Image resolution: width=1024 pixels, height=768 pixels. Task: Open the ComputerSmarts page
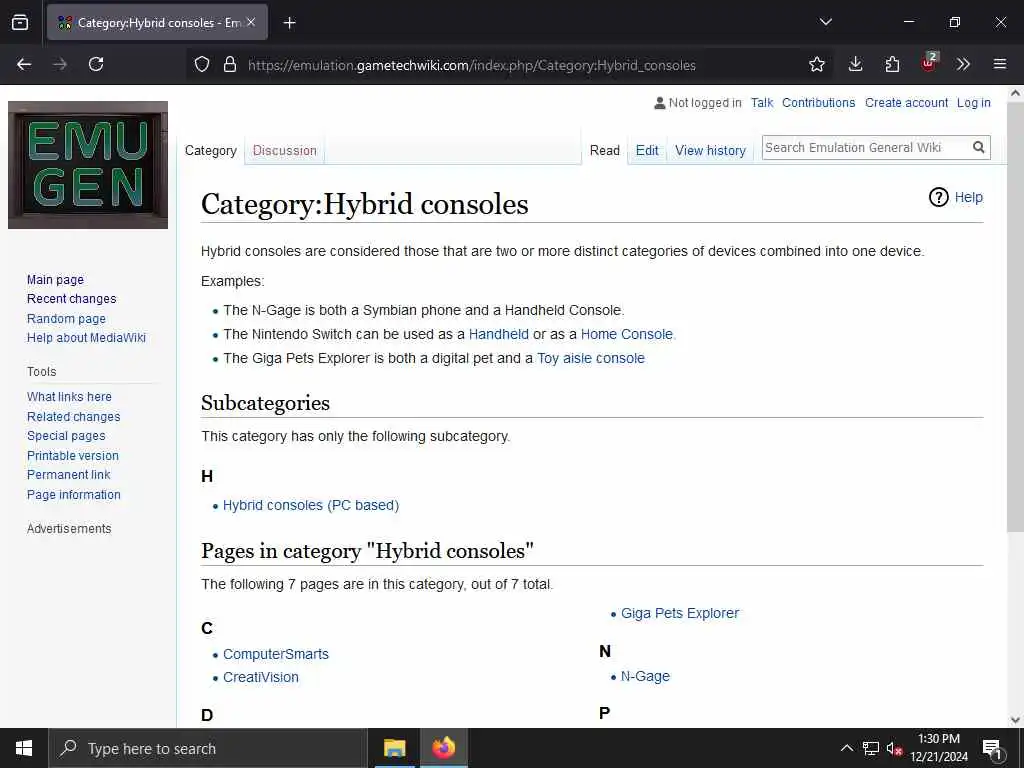[x=276, y=654]
